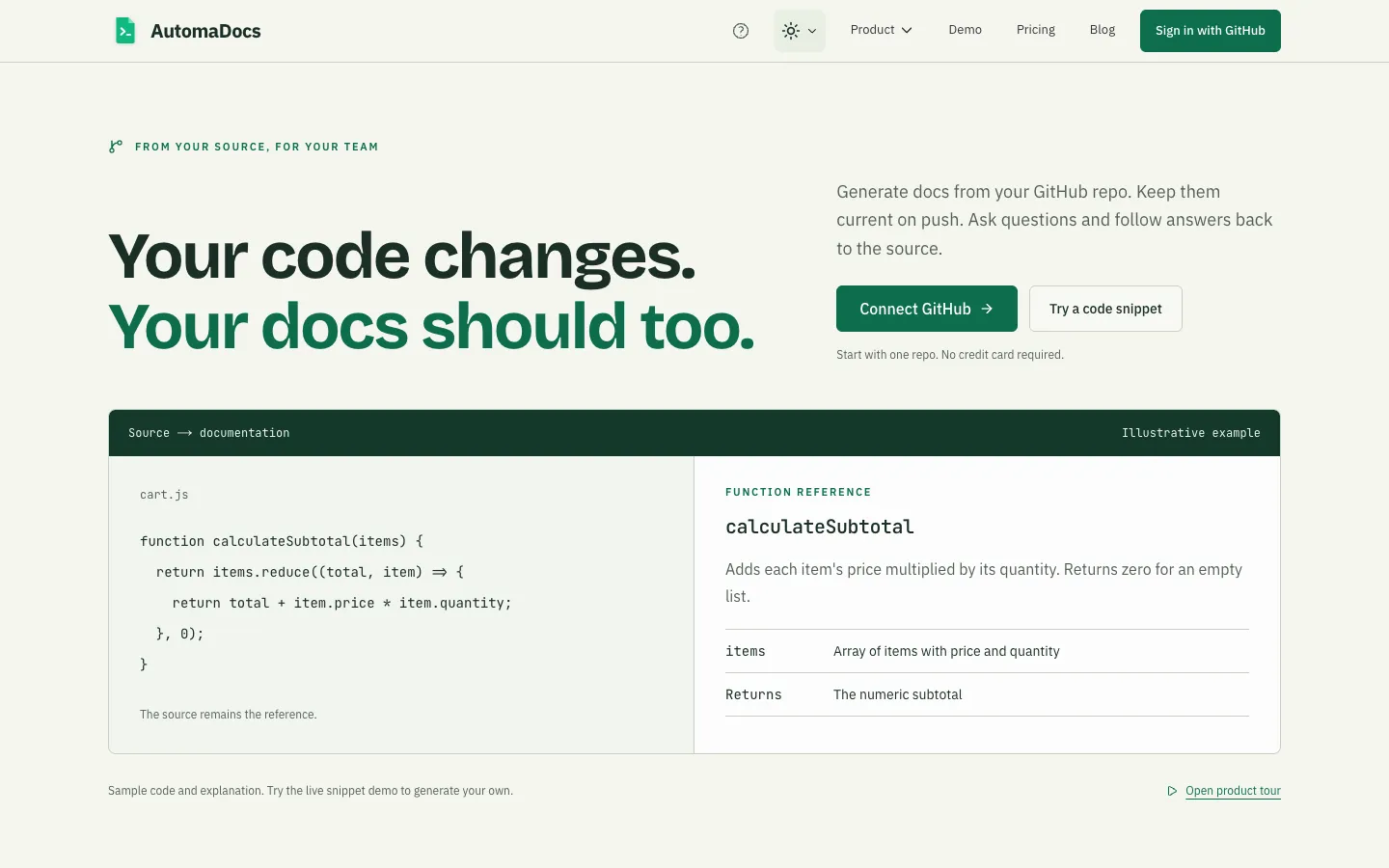Click the calculateSubtotal function heading
The height and width of the screenshot is (868, 1389).
(x=820, y=527)
